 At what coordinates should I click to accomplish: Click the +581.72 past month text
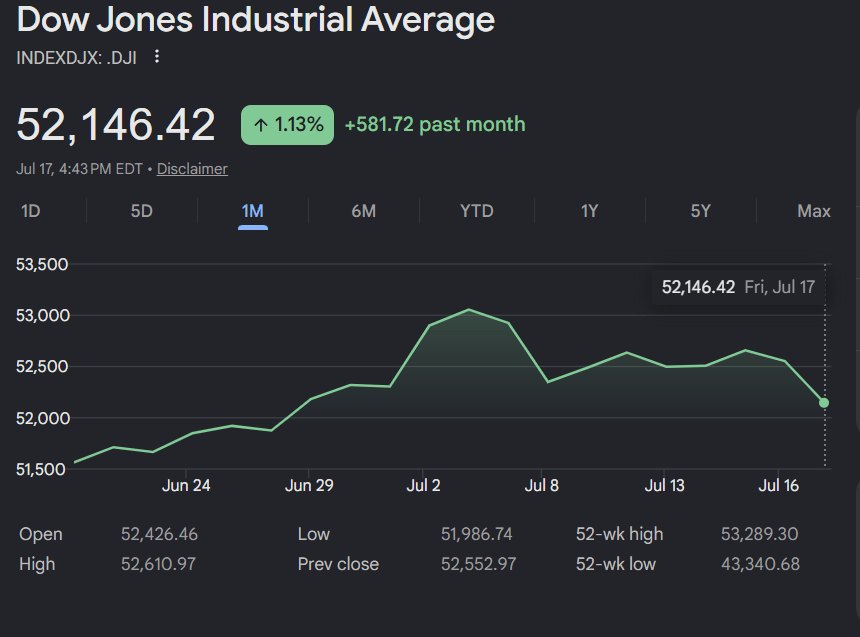point(435,125)
